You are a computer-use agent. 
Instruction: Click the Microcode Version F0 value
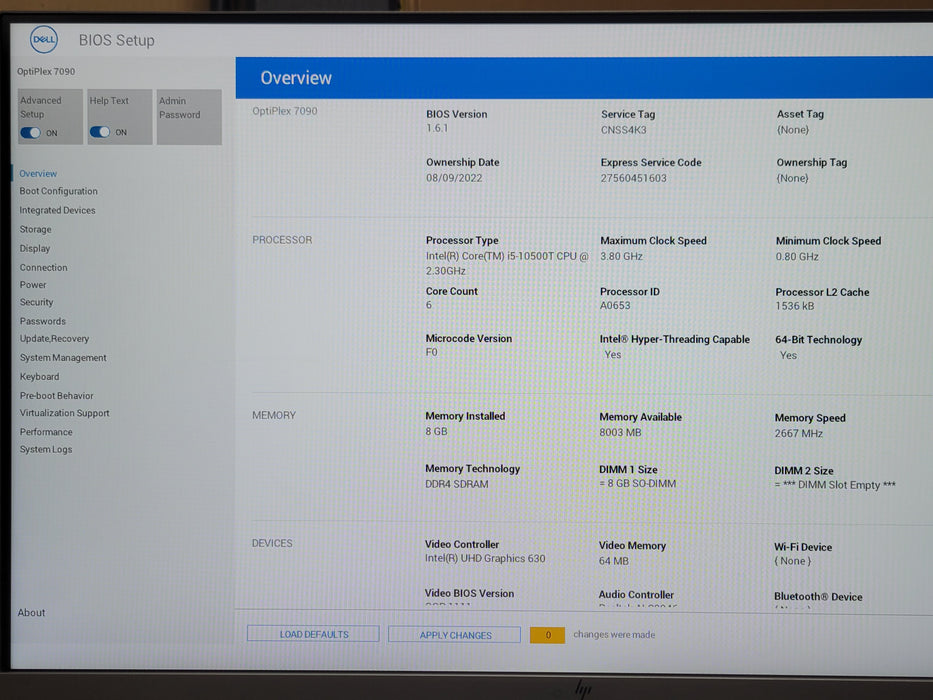pyautogui.click(x=431, y=352)
